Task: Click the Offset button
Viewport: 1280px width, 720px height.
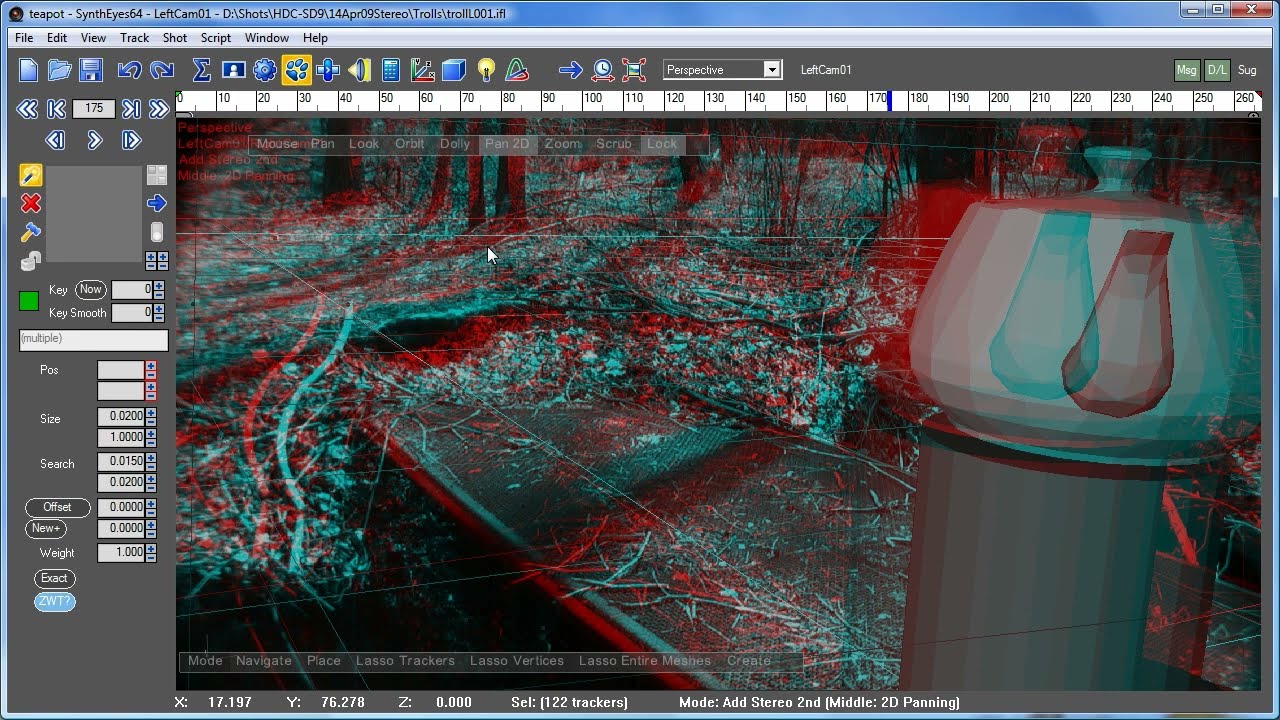Action: coord(57,508)
